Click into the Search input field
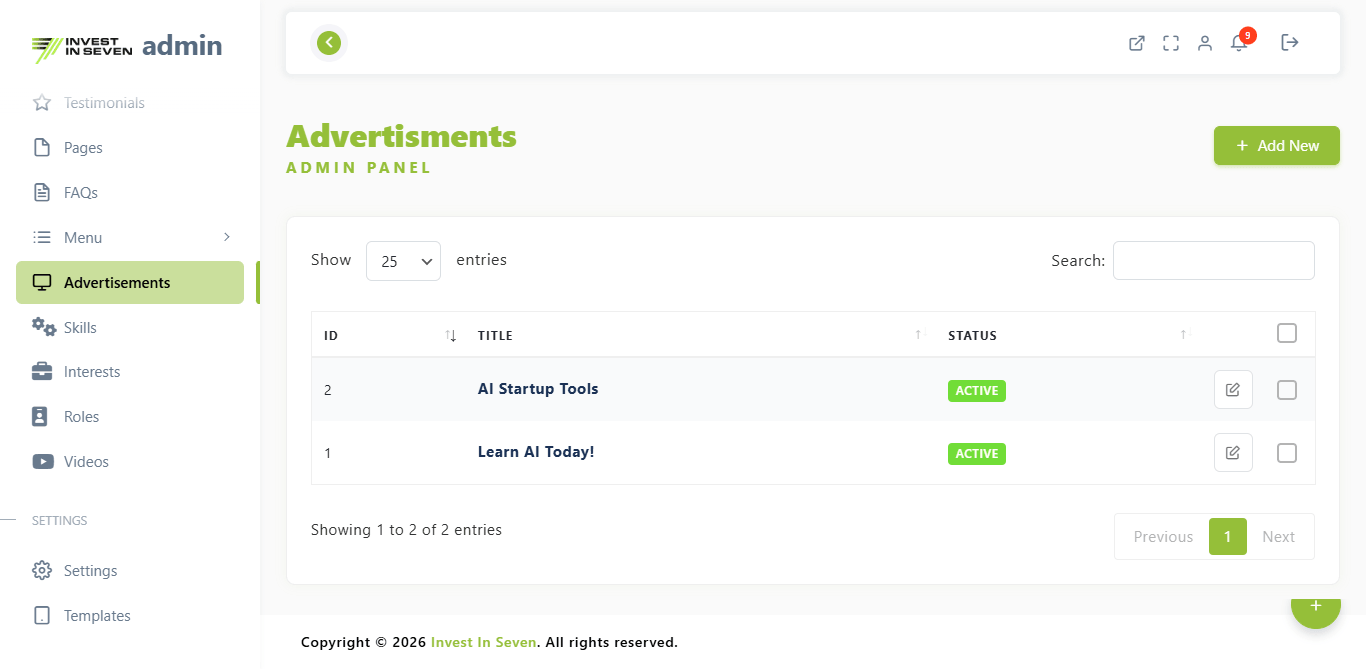Viewport: 1366px width, 669px height. click(x=1213, y=261)
